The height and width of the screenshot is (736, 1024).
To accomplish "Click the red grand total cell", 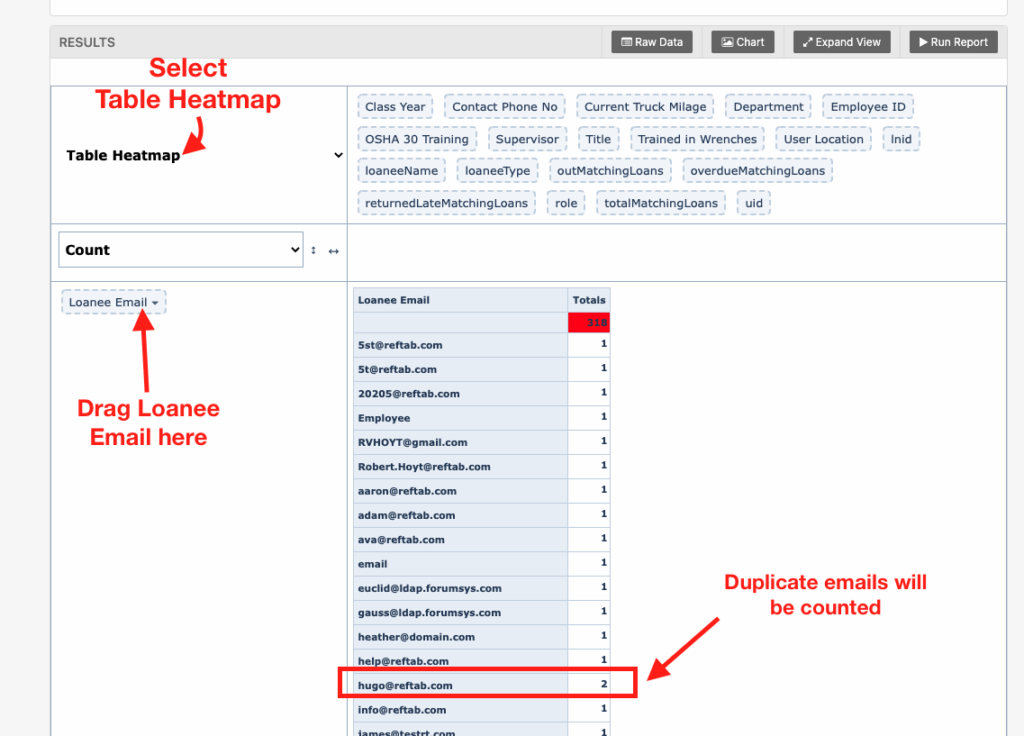I will (x=588, y=323).
